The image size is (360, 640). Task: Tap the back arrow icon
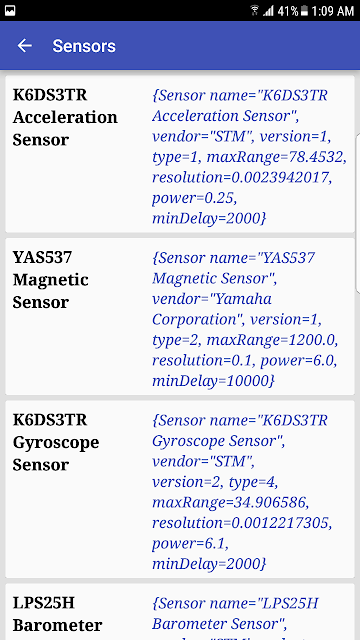click(24, 46)
